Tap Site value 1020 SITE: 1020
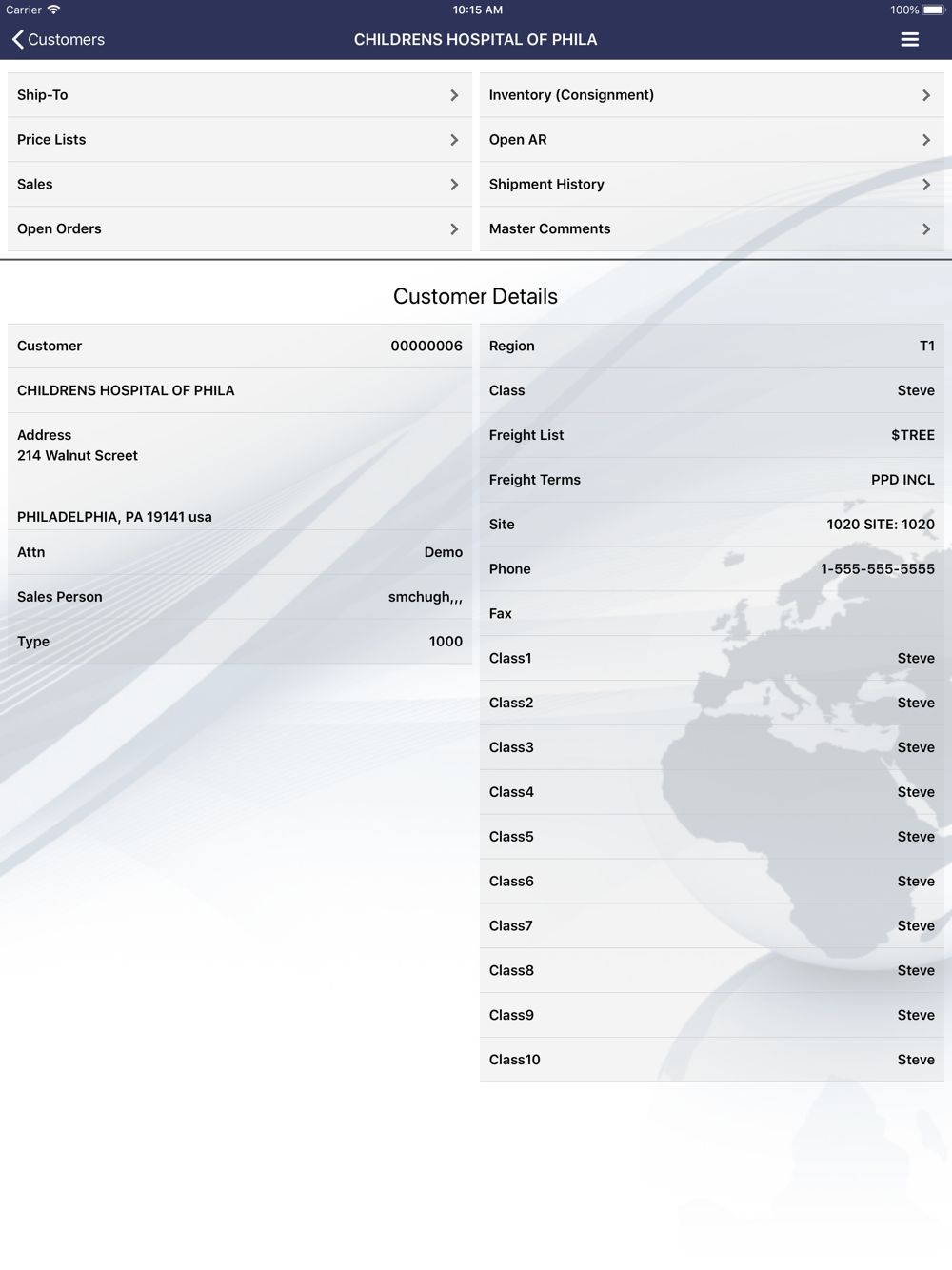Screen dimensions: 952x1270 tap(881, 526)
